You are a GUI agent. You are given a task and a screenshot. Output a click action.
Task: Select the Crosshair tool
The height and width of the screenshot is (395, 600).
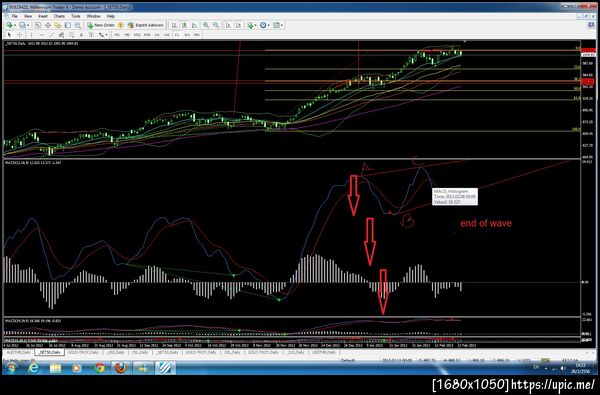[x=20, y=35]
